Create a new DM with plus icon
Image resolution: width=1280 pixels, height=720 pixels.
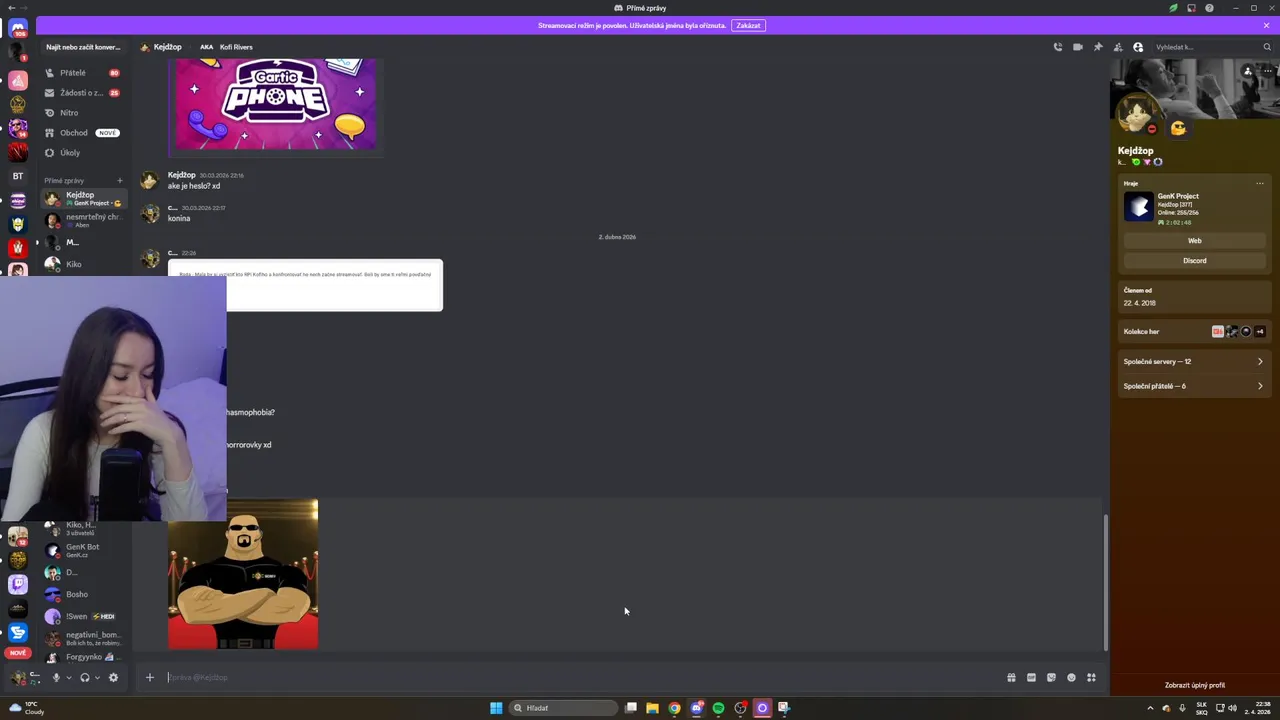120,181
